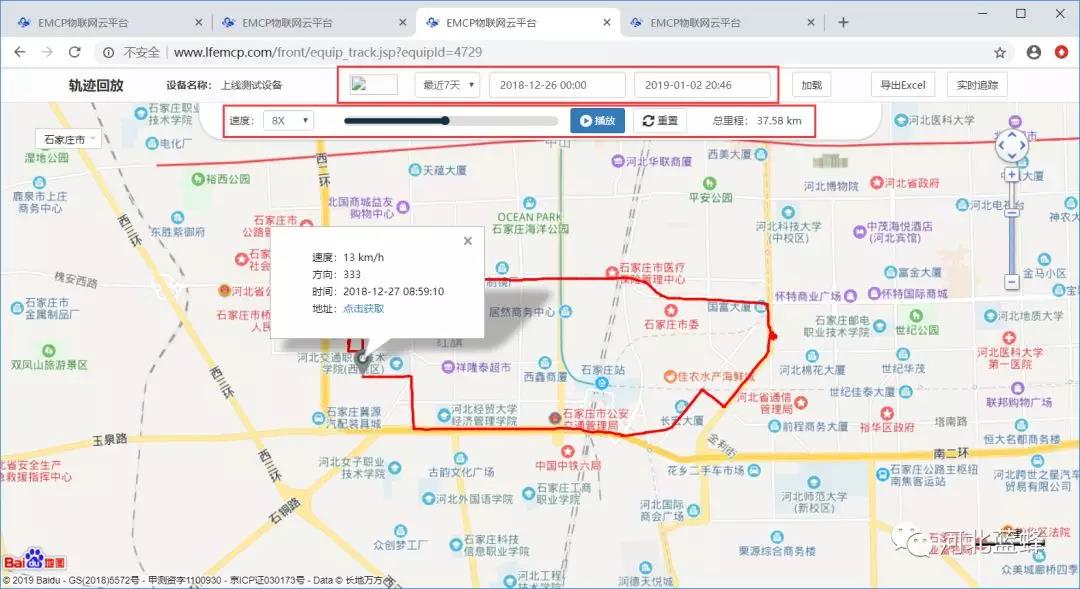Click the 2018-12-27 08:59:10 time value

point(393,291)
